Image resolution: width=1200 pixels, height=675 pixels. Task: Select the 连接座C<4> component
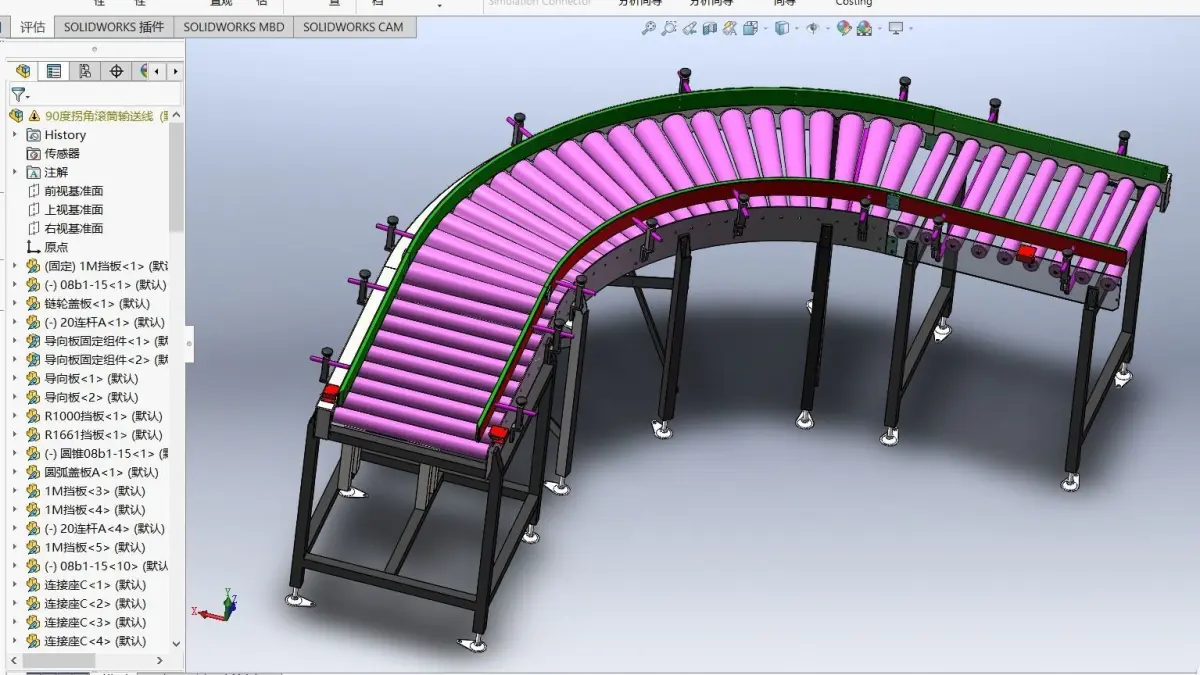pos(94,641)
